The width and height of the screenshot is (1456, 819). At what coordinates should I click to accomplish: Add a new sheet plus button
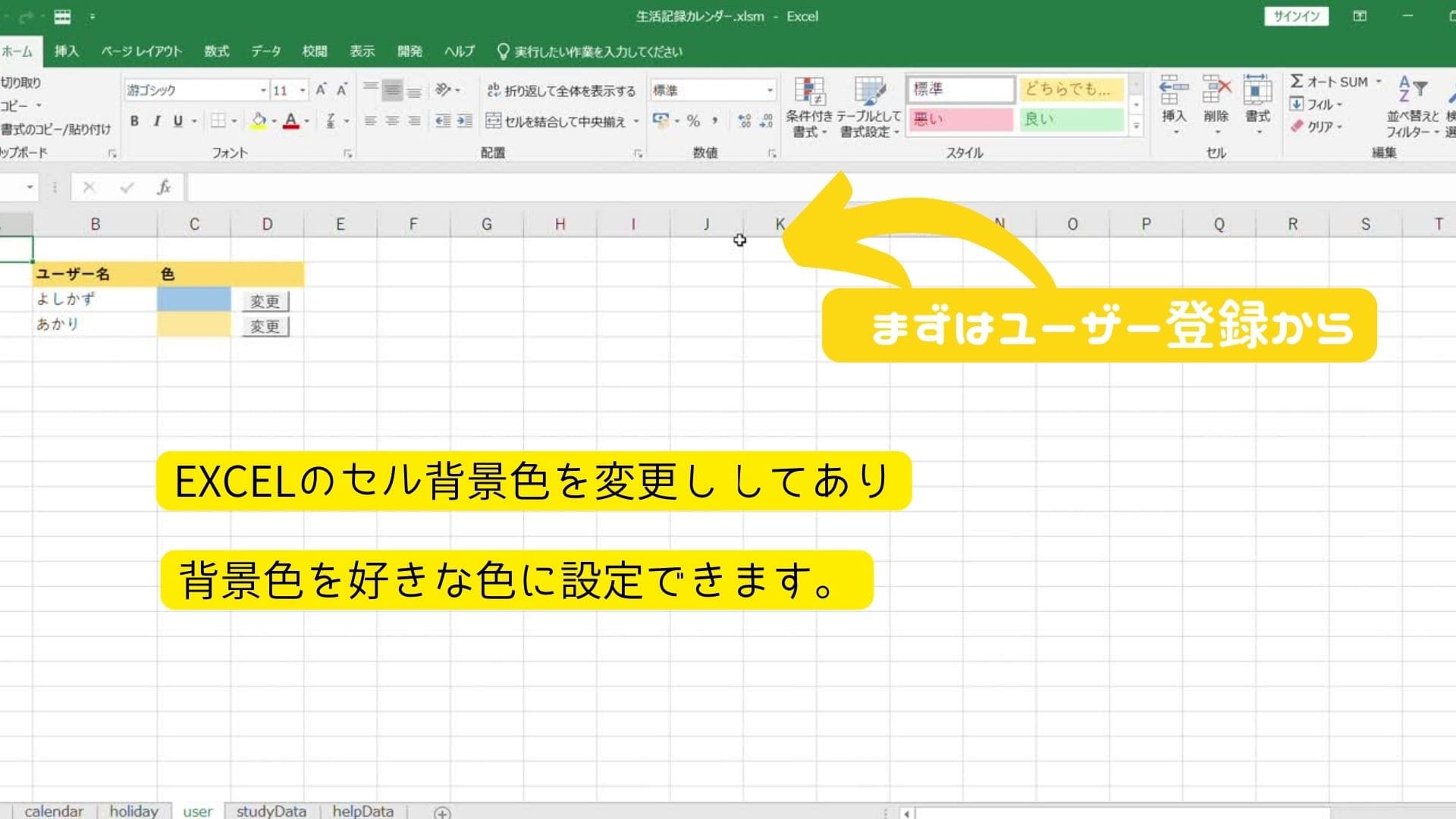tap(443, 812)
